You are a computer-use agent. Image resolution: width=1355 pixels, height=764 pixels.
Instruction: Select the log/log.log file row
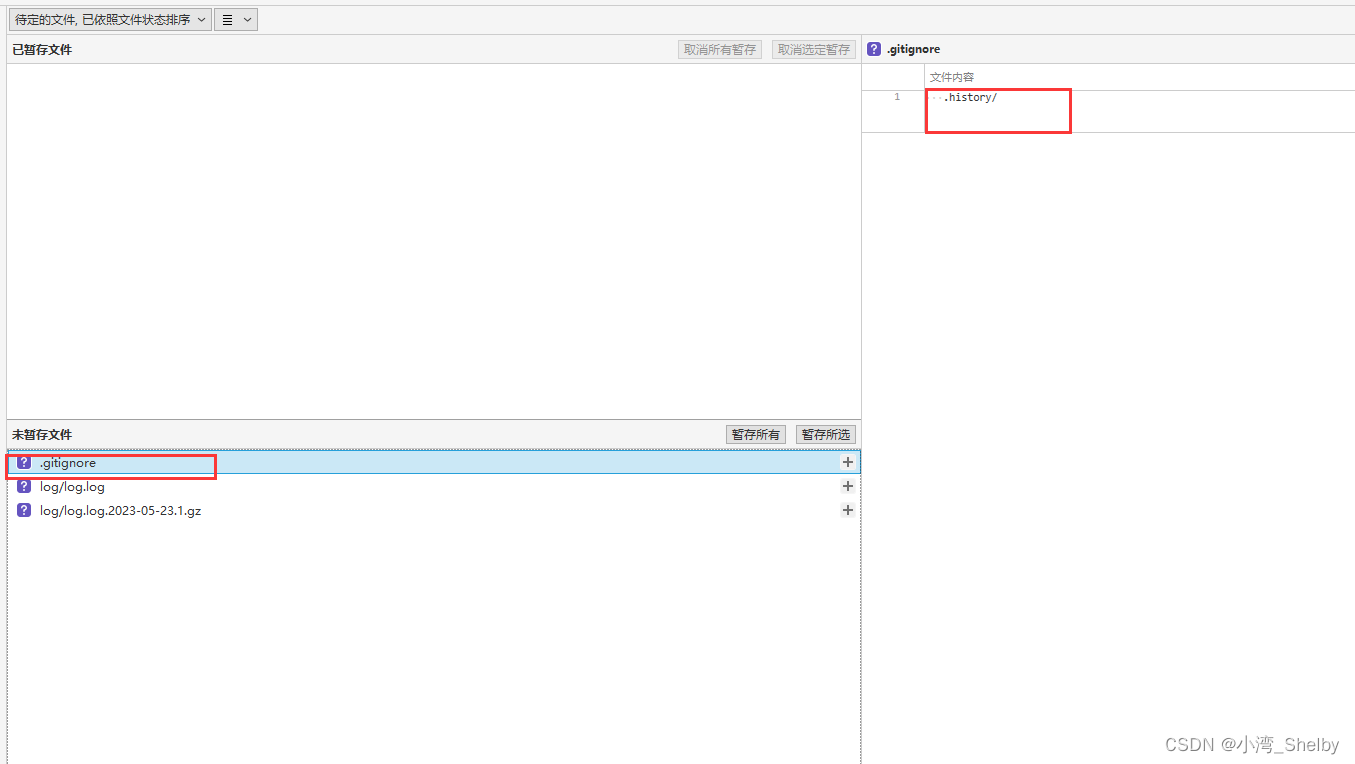coord(433,486)
